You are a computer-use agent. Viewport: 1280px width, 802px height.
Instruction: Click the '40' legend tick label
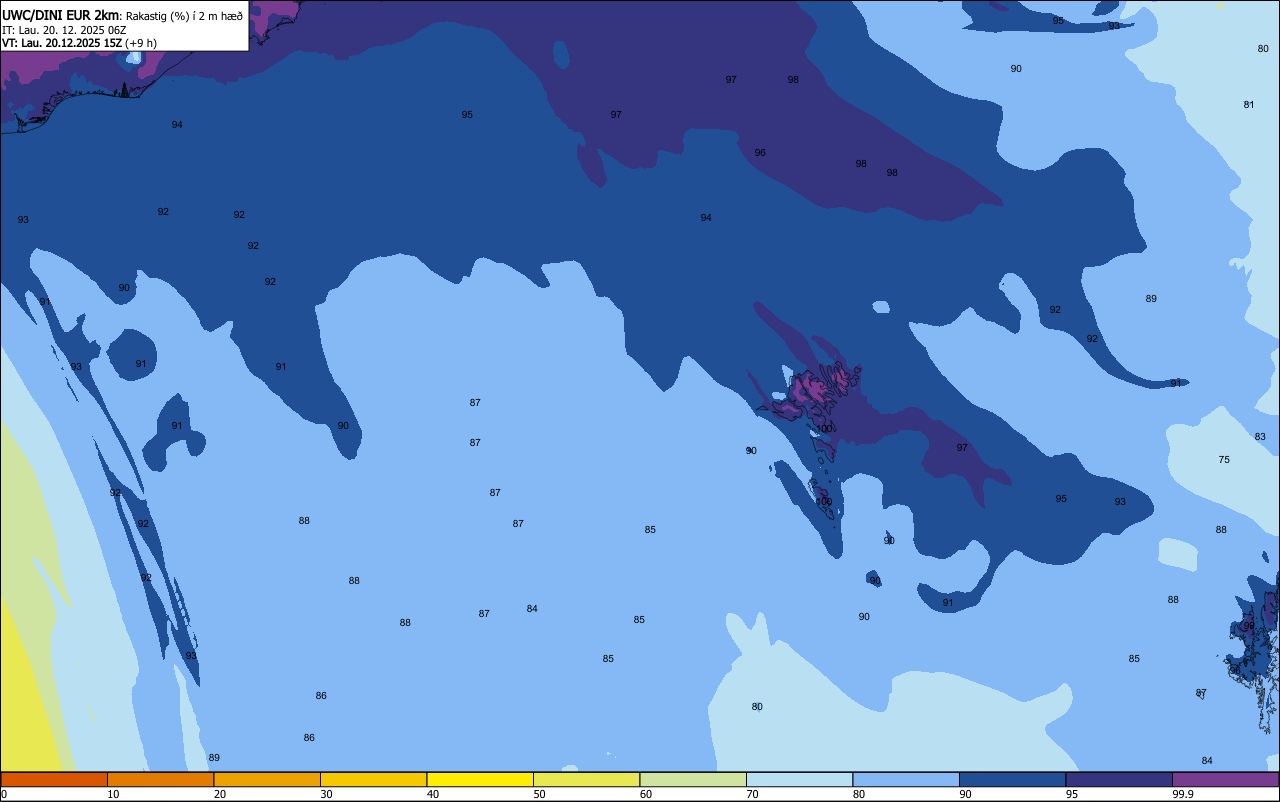433,794
